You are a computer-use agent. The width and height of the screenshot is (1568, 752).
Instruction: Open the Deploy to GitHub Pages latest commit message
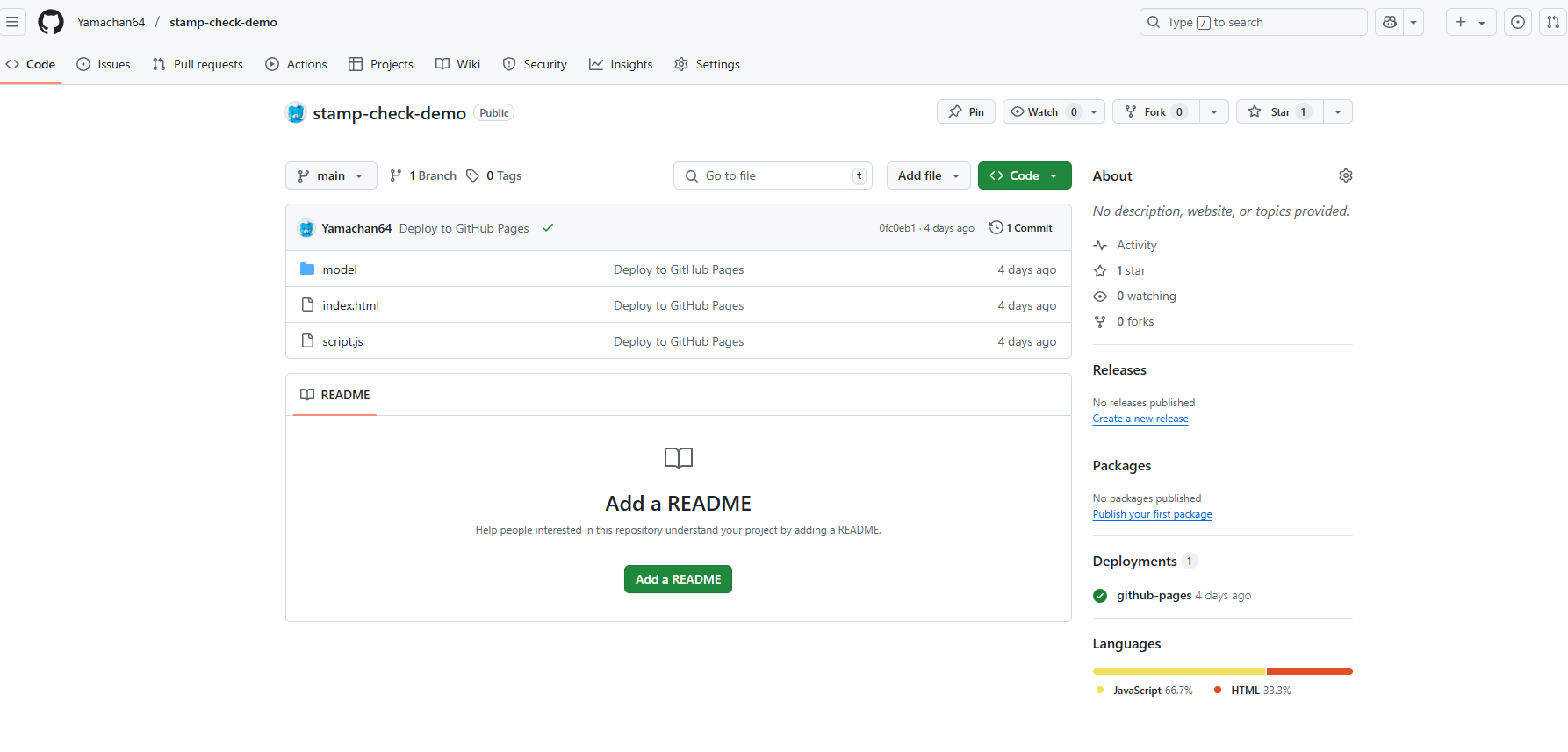point(464,228)
